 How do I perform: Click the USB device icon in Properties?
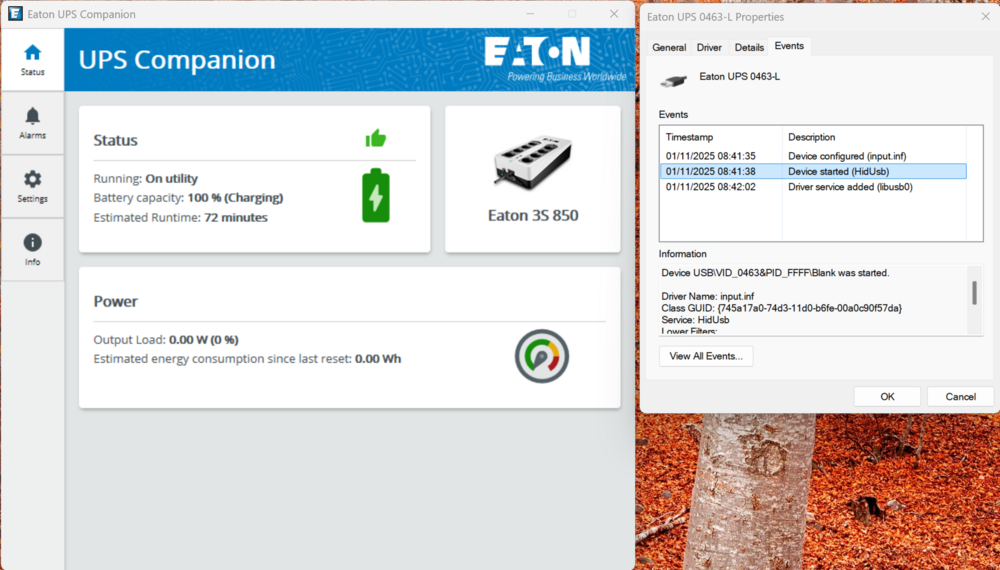click(673, 81)
